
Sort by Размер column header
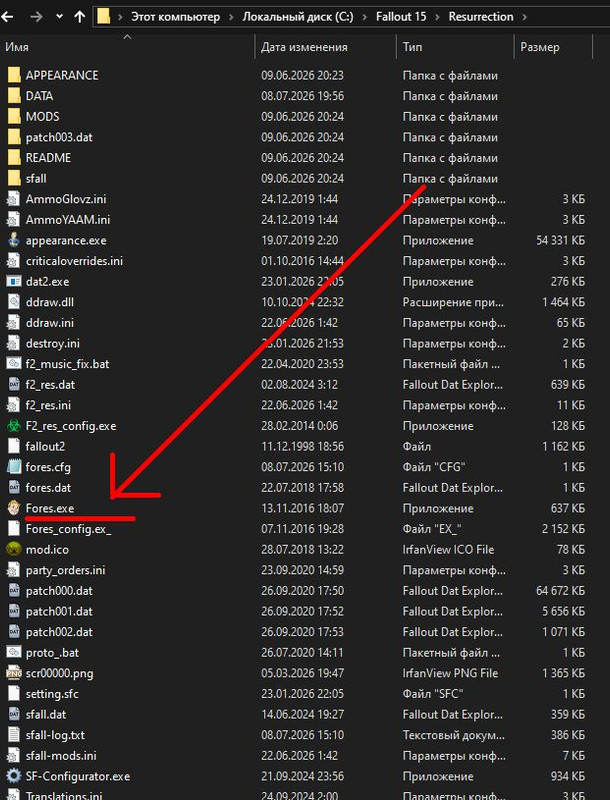[x=540, y=47]
